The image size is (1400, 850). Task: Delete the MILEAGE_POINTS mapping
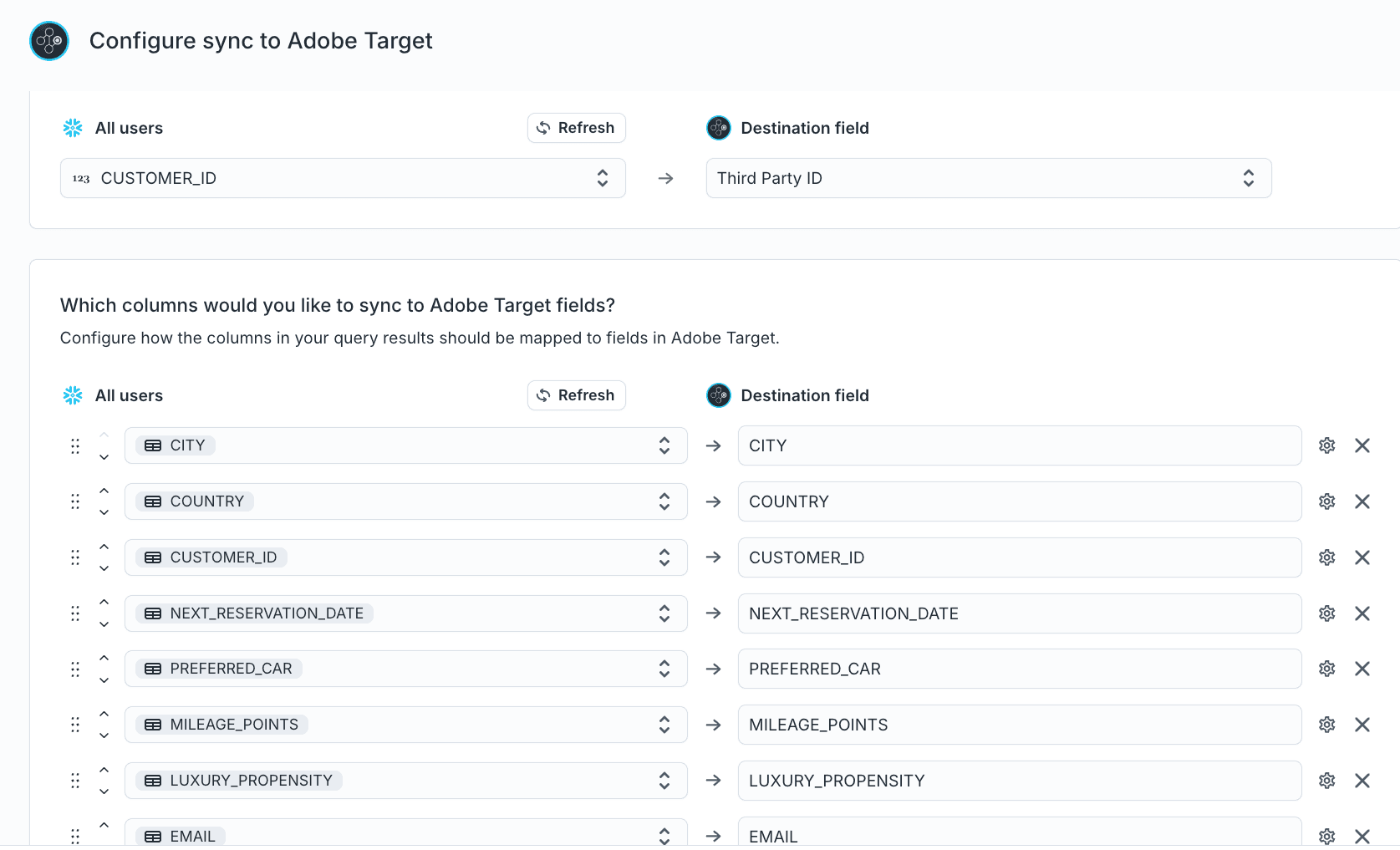click(x=1362, y=725)
